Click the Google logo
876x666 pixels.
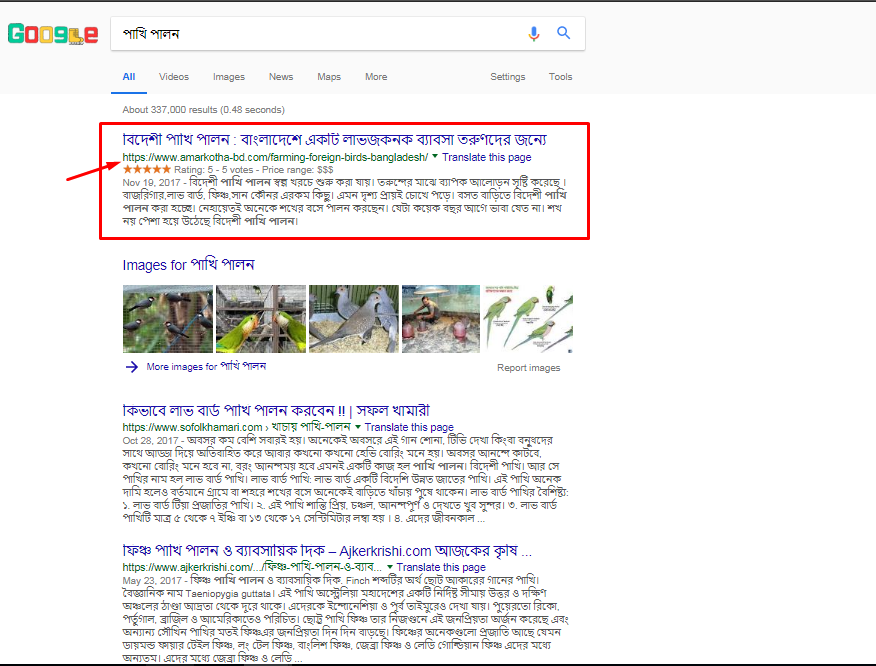click(x=52, y=33)
